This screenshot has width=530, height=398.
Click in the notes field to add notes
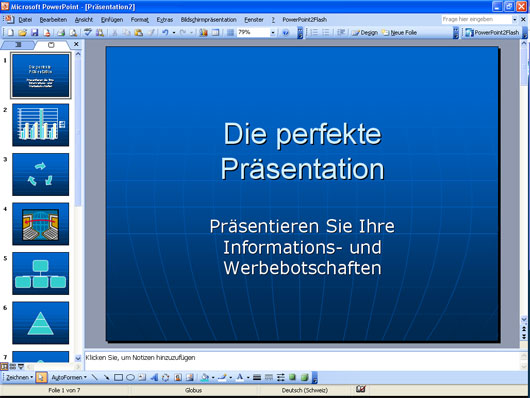[302, 361]
